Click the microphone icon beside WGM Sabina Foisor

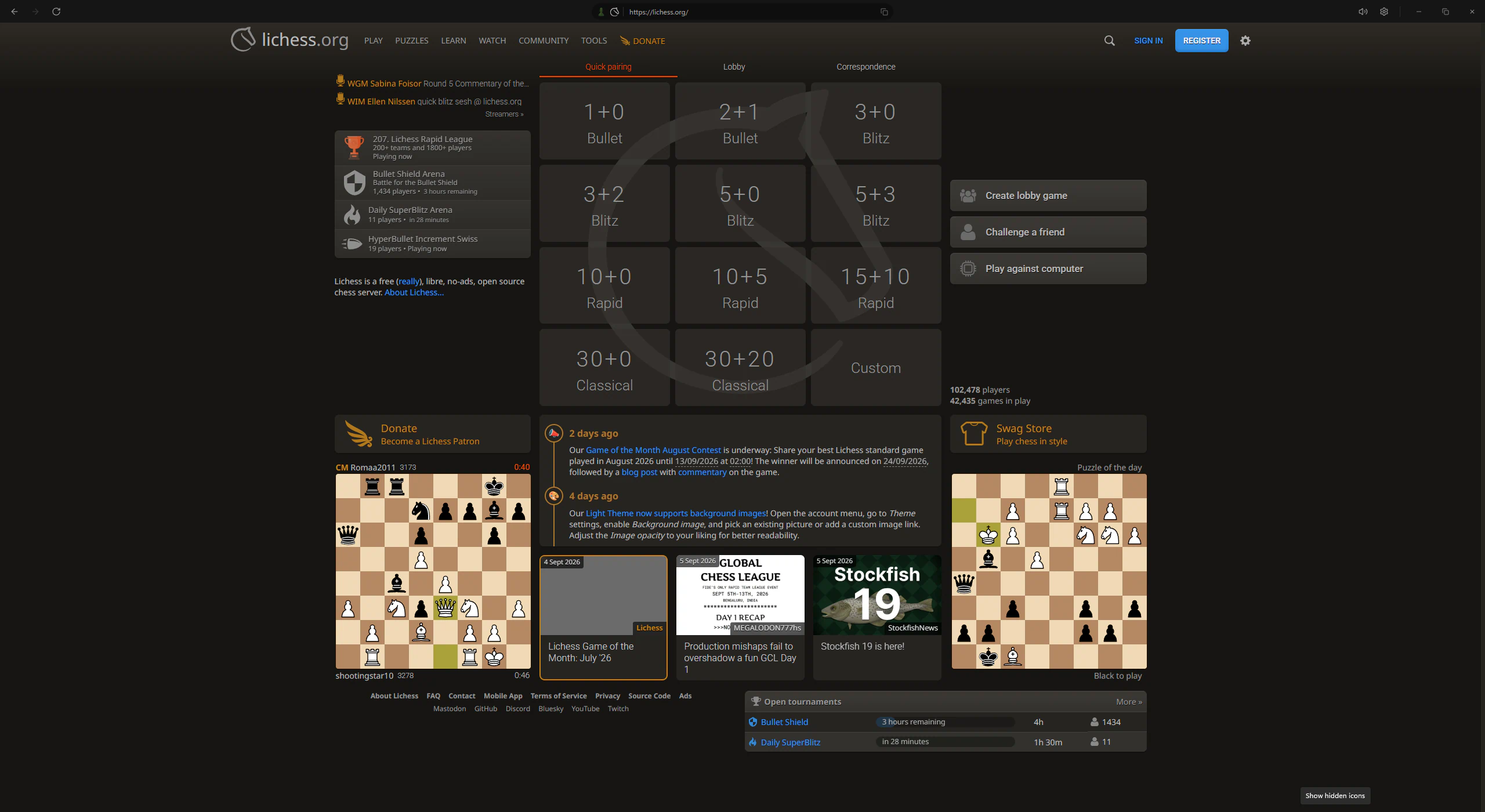pos(341,81)
